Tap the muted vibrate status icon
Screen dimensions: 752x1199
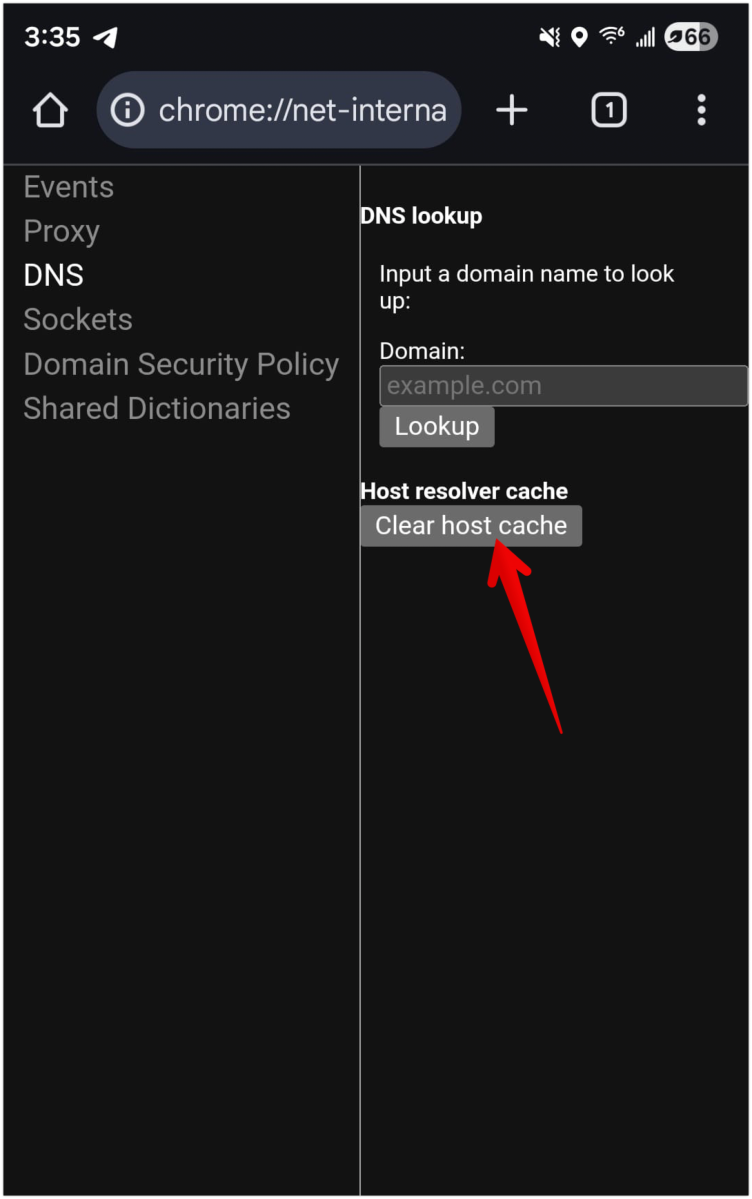[549, 37]
